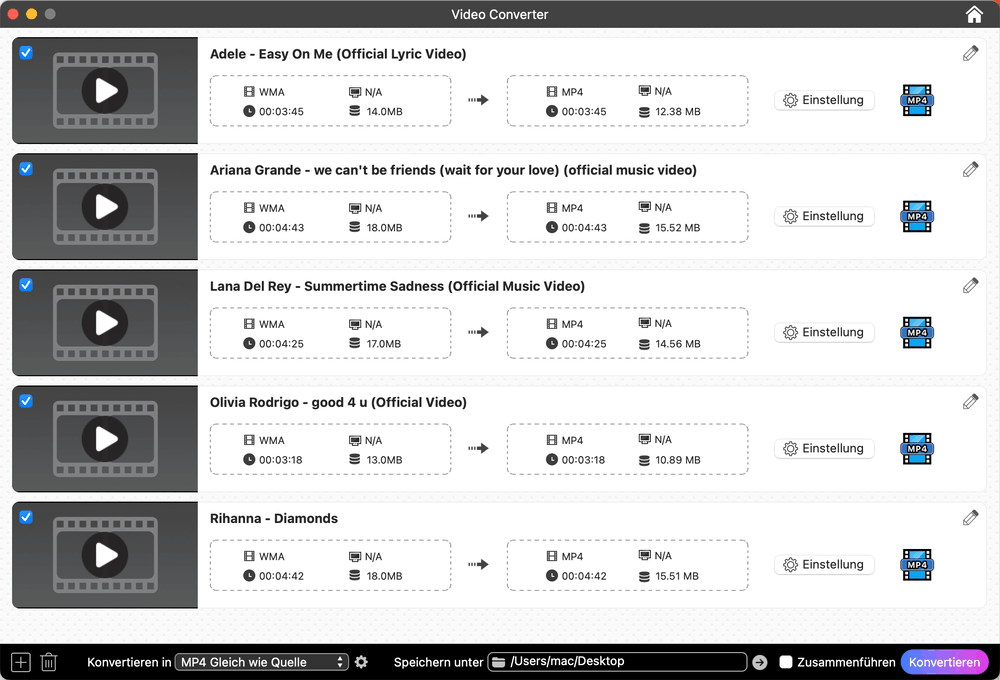Play the Ariana Grande video thumbnail
The width and height of the screenshot is (1000, 680).
click(104, 206)
